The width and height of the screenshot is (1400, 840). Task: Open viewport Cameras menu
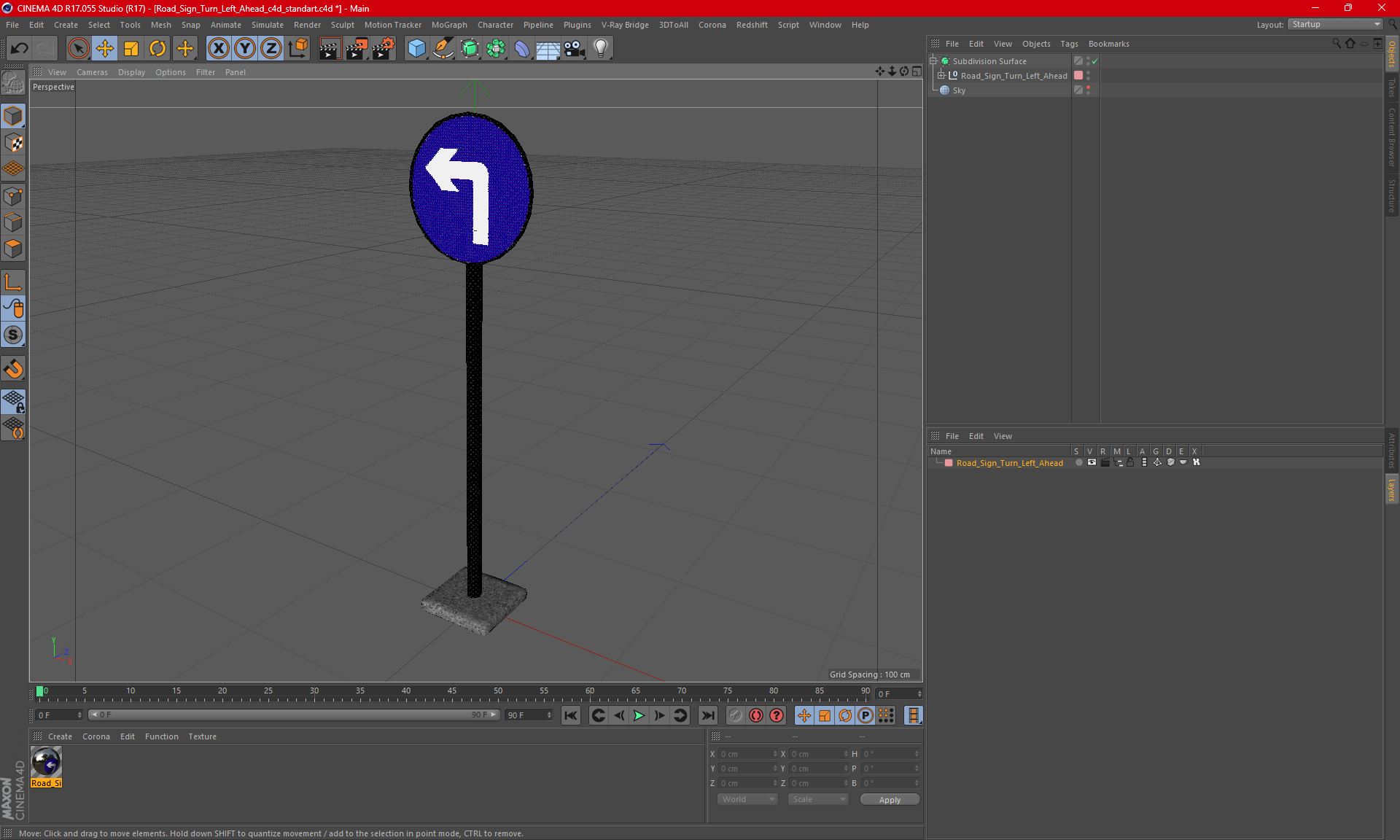coord(92,72)
